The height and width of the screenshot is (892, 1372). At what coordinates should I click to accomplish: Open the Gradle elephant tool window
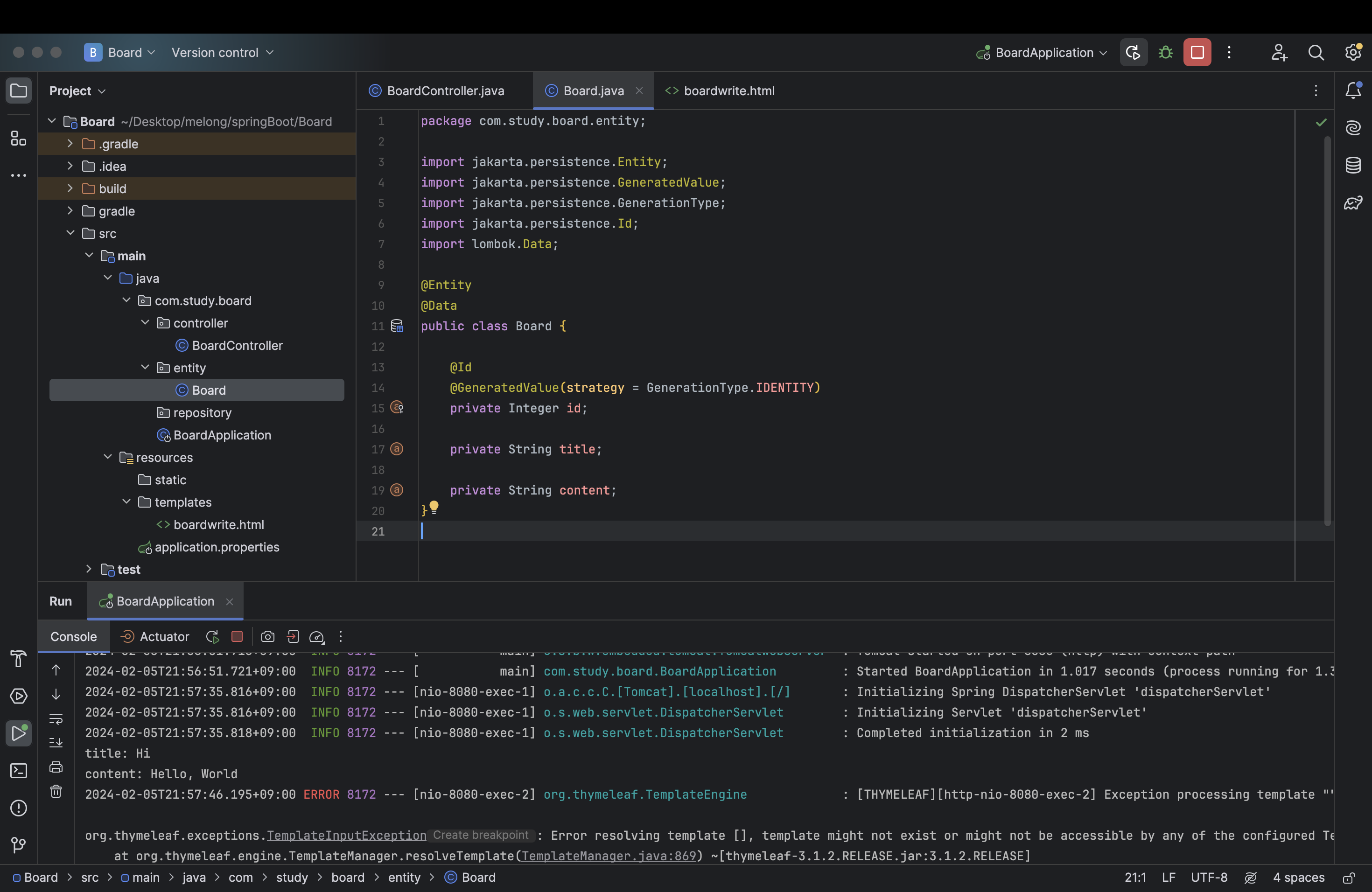1353,203
